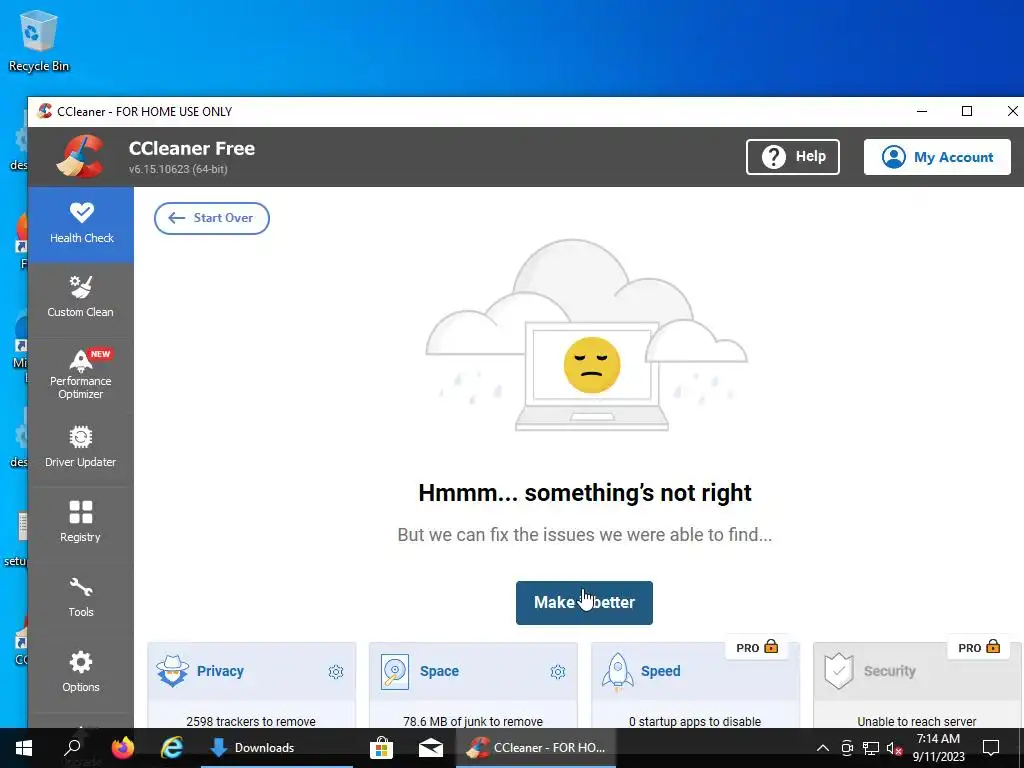Click the Privacy spy icon
Screen dimensions: 1024x768
(172, 671)
